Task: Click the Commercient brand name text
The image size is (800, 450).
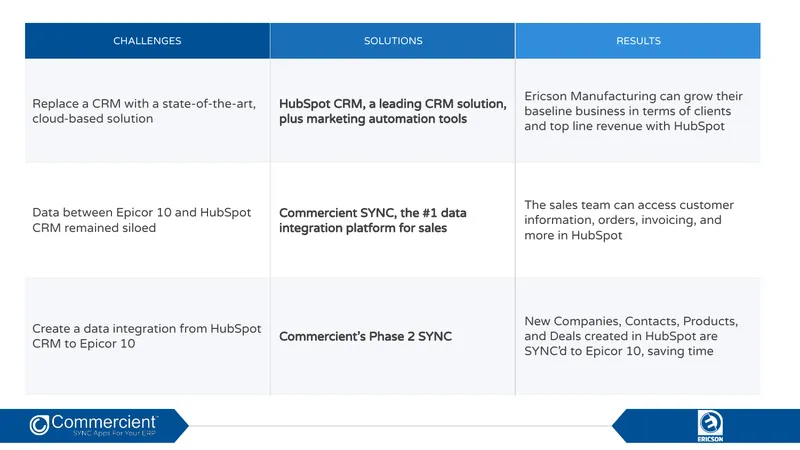Action: point(104,422)
